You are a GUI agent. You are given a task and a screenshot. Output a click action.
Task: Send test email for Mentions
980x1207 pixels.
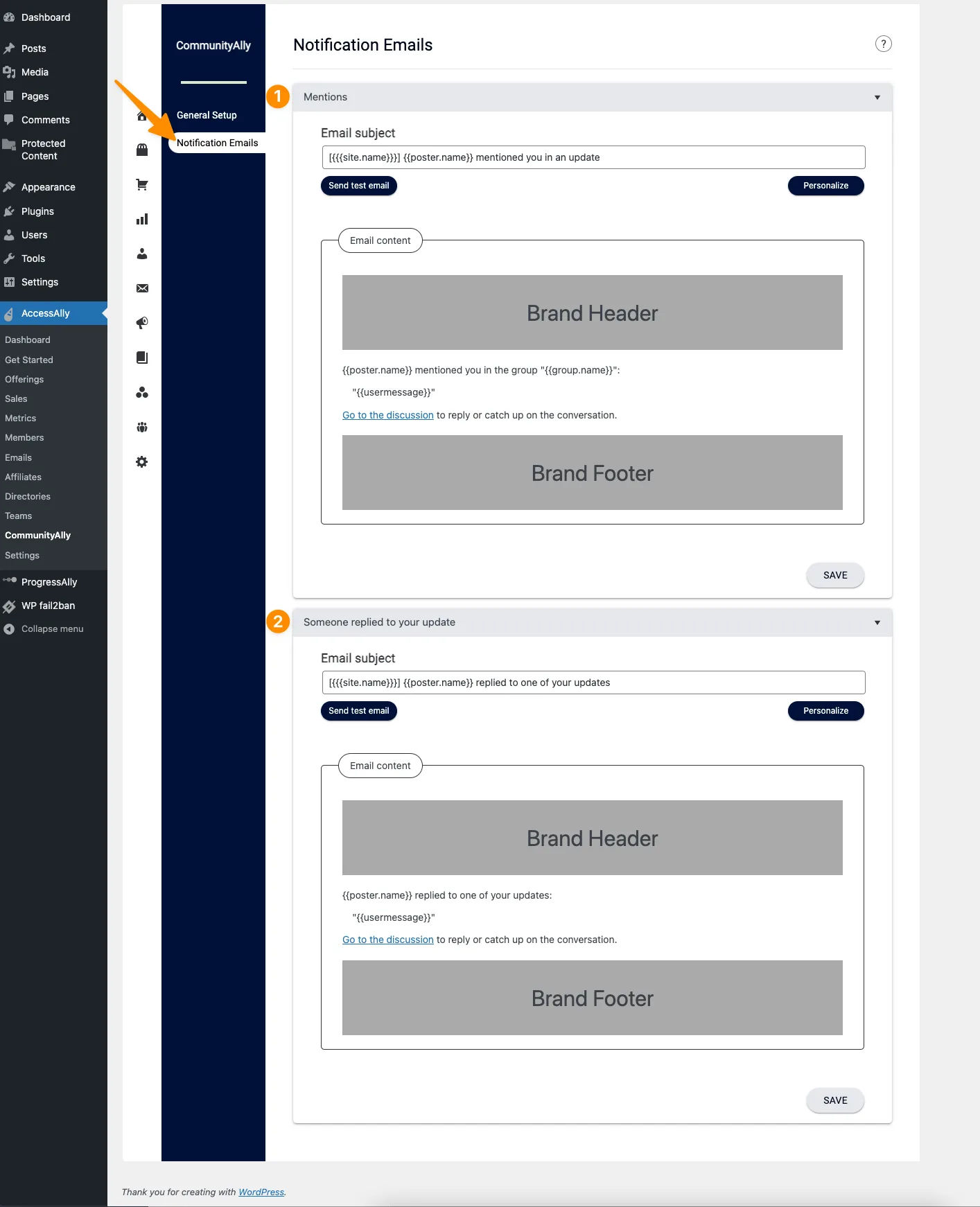(359, 186)
